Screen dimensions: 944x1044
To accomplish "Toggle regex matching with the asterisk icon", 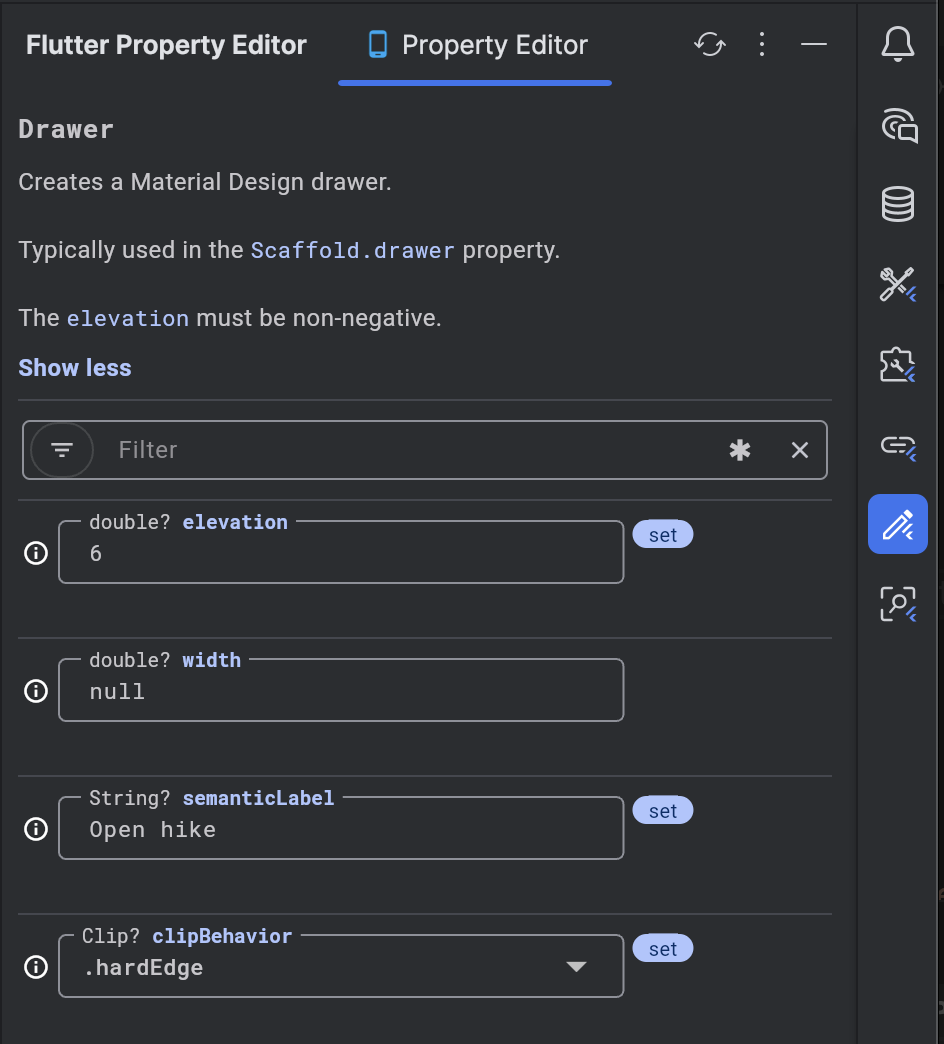I will (x=739, y=449).
